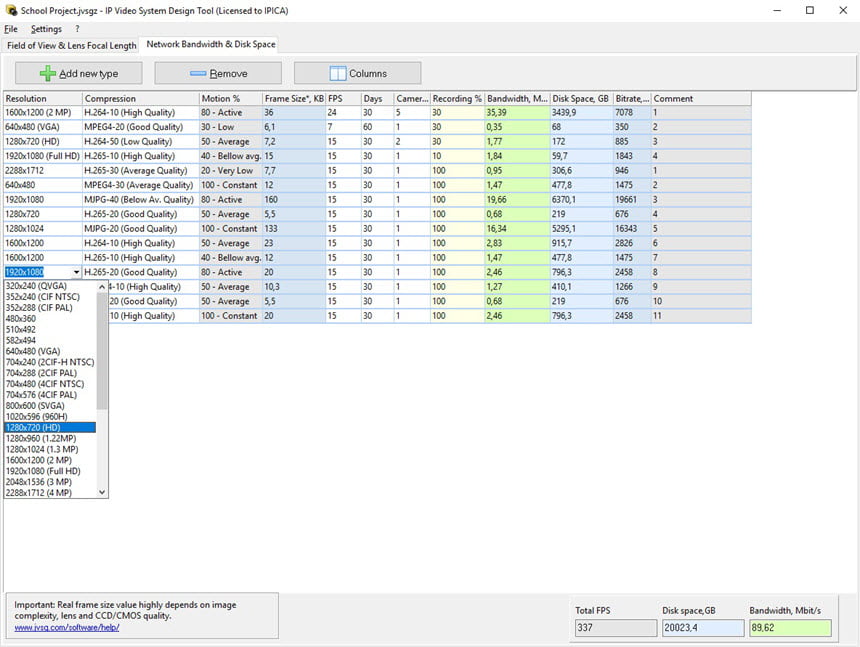Select 800x600 (SVGA) resolution option
860x647 pixels.
pos(35,406)
